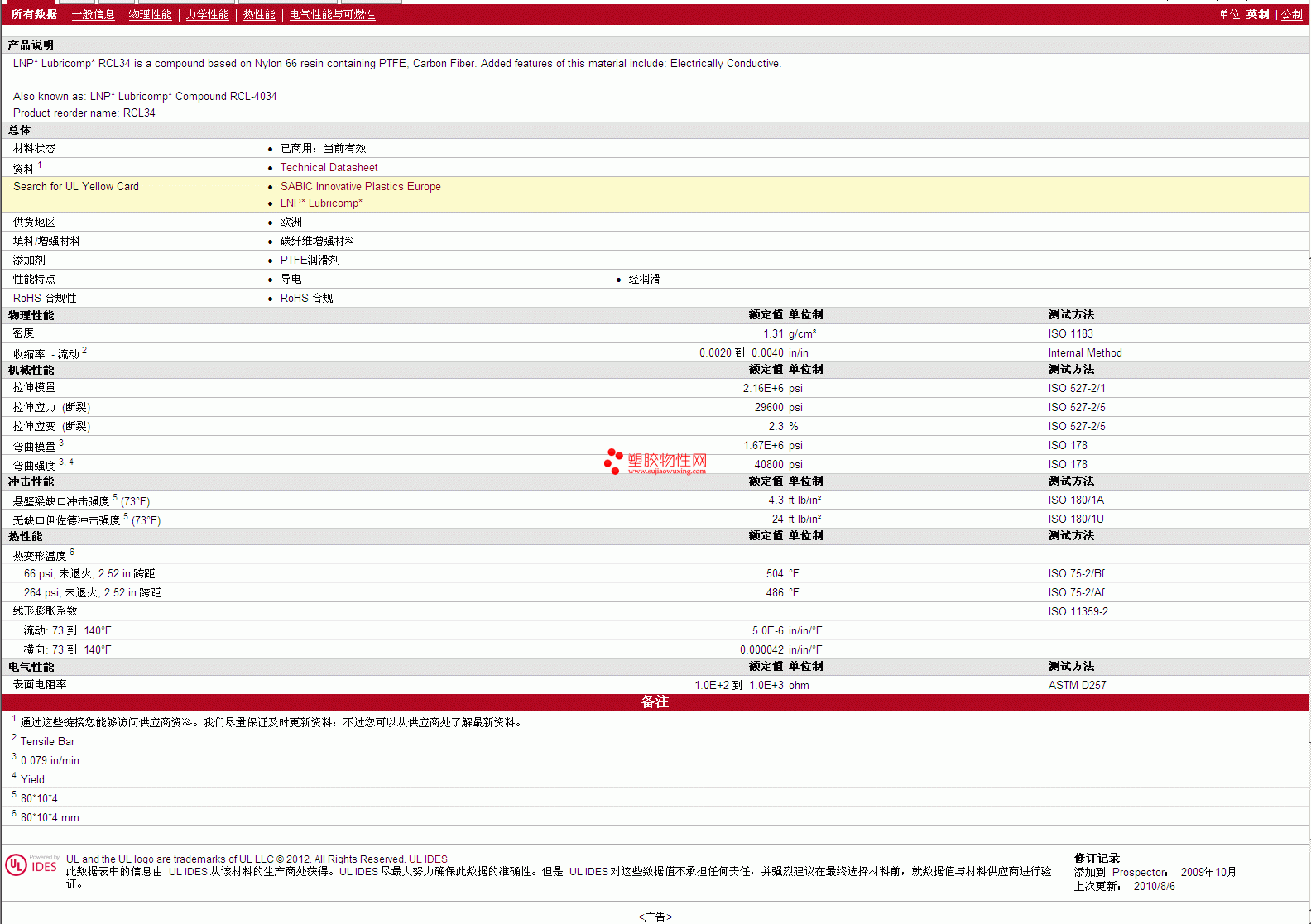Click the ISO 11359-2 test method
This screenshot has height=924, width=1311.
click(x=1078, y=612)
